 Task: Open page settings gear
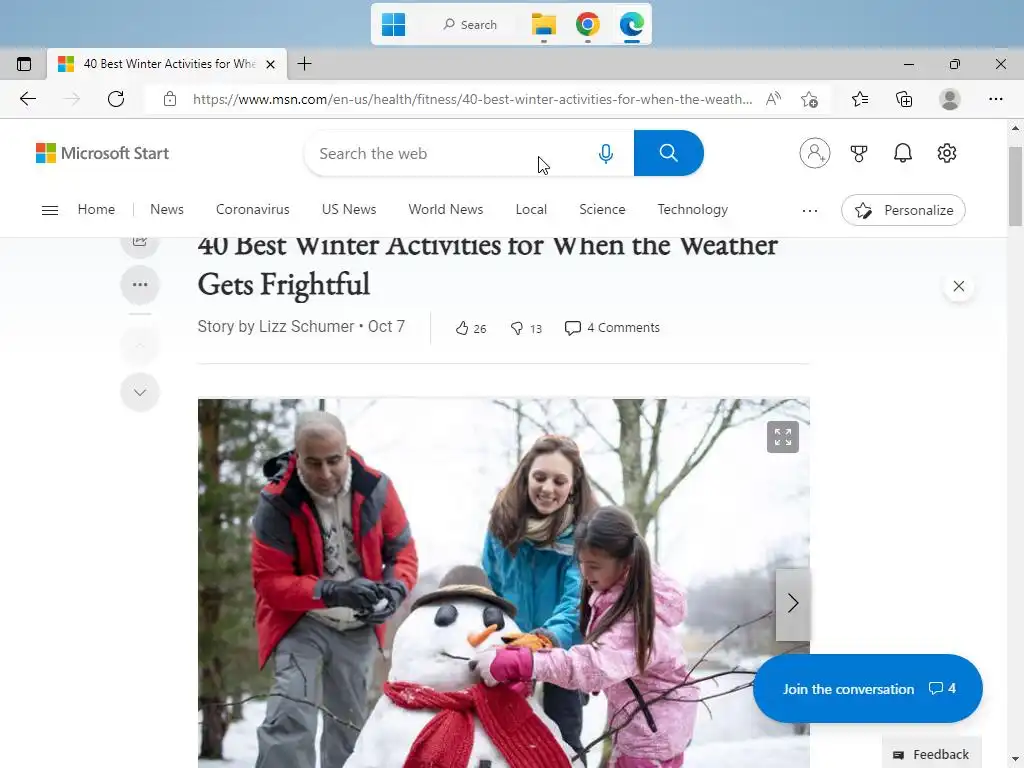(x=947, y=153)
